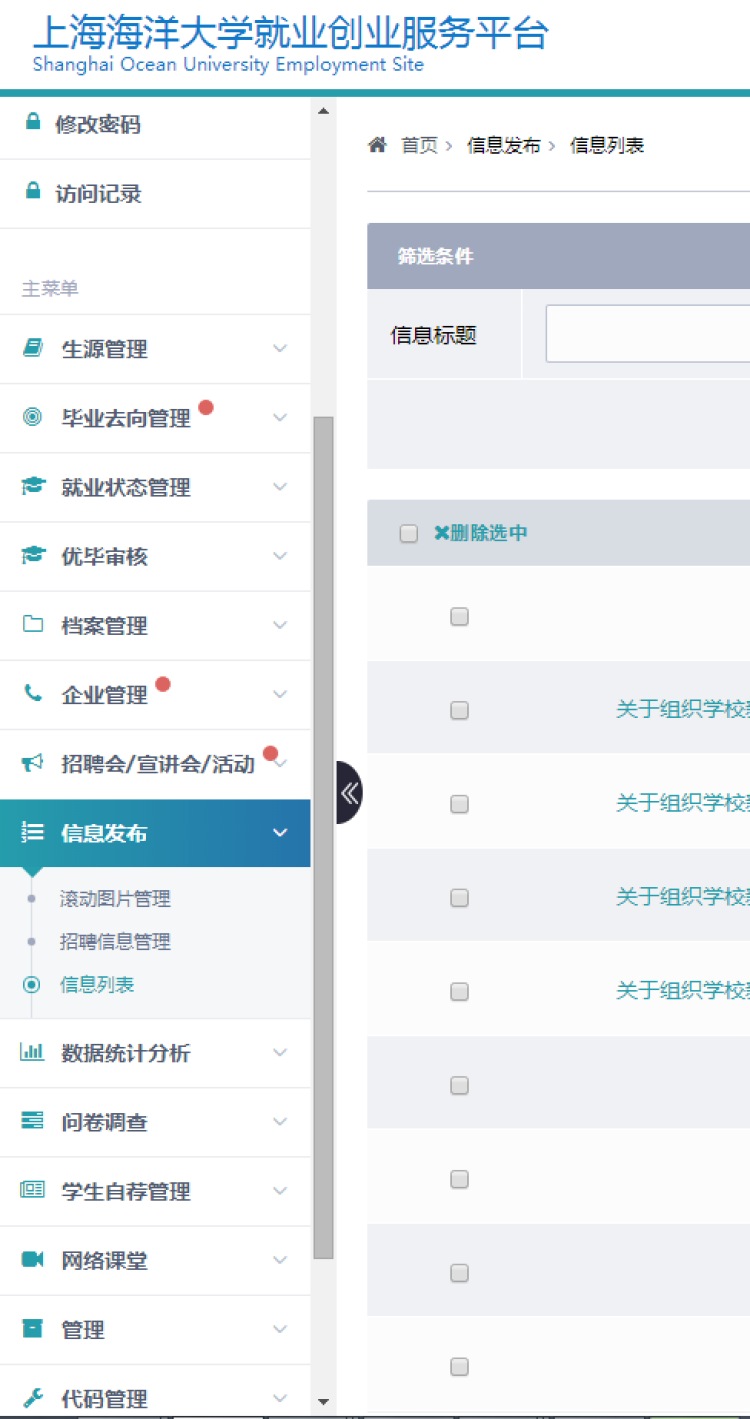Viewport: 750px width, 1419px height.
Task: Open 滚动图片管理 submenu item
Action: pos(115,899)
